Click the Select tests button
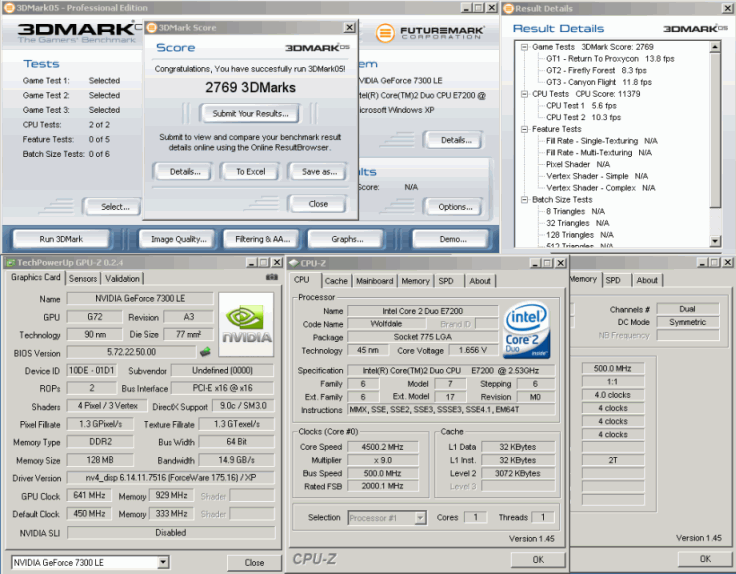 coord(115,207)
